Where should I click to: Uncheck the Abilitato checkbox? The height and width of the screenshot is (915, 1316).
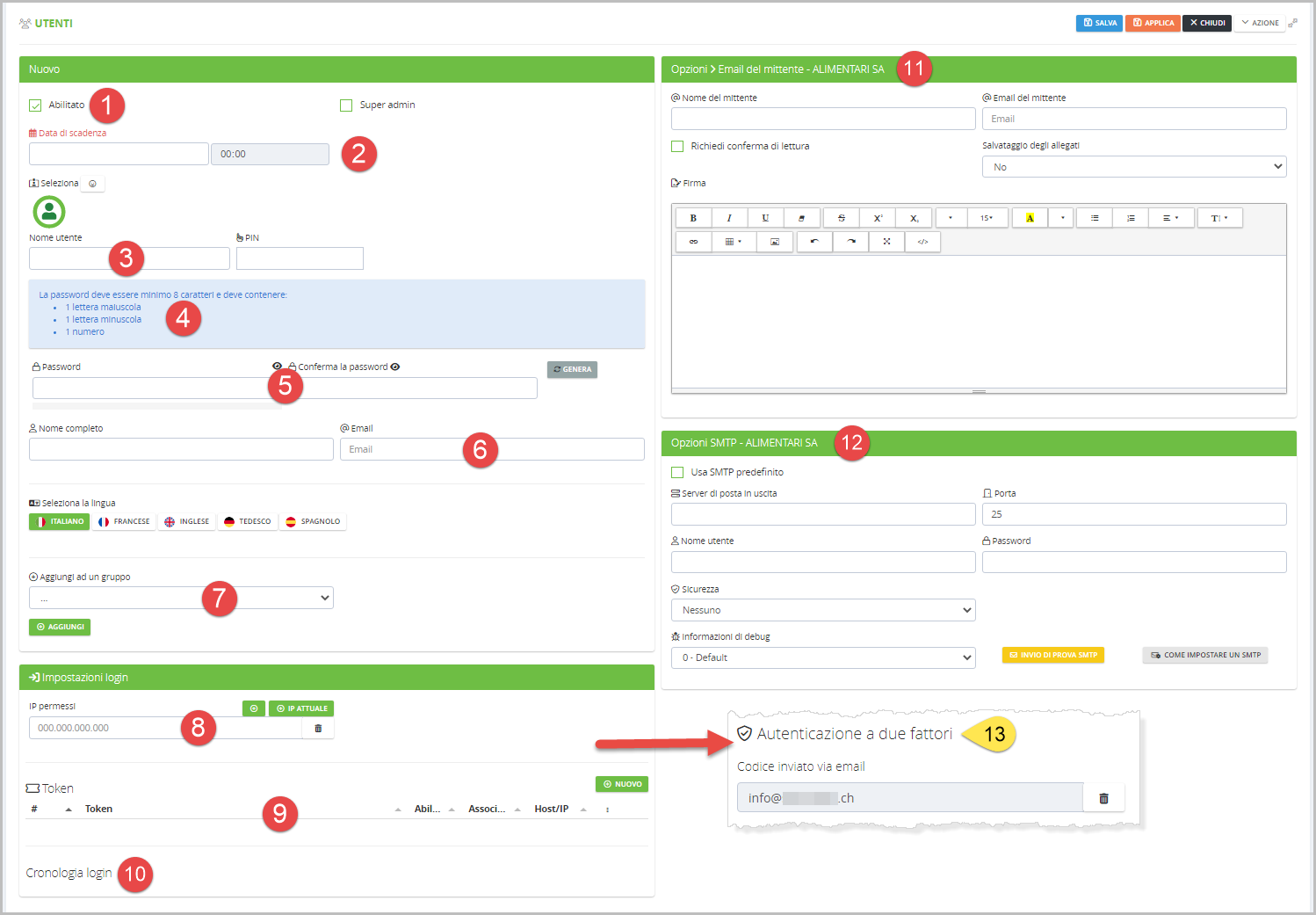[x=36, y=105]
